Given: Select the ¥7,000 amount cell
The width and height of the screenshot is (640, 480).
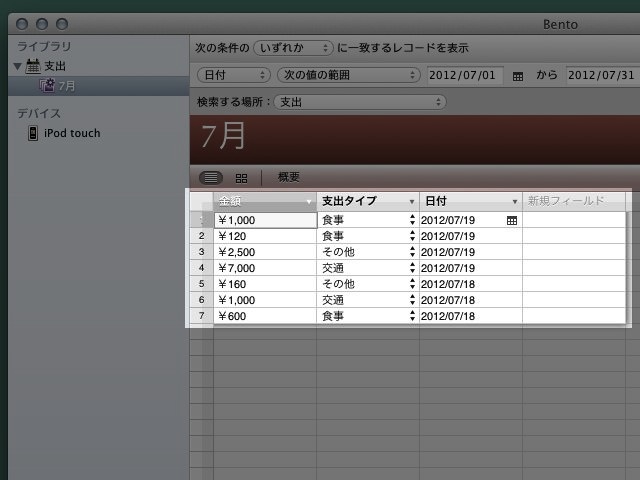Looking at the screenshot, I should [x=265, y=268].
